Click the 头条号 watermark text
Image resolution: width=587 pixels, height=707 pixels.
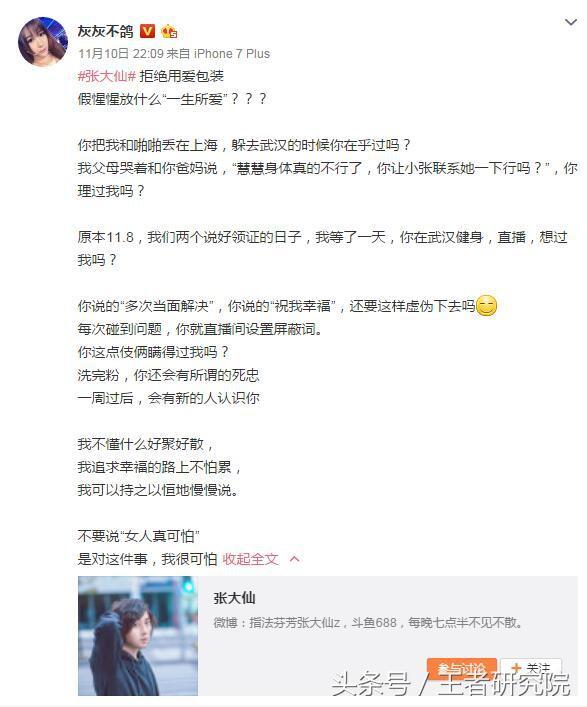tap(371, 684)
